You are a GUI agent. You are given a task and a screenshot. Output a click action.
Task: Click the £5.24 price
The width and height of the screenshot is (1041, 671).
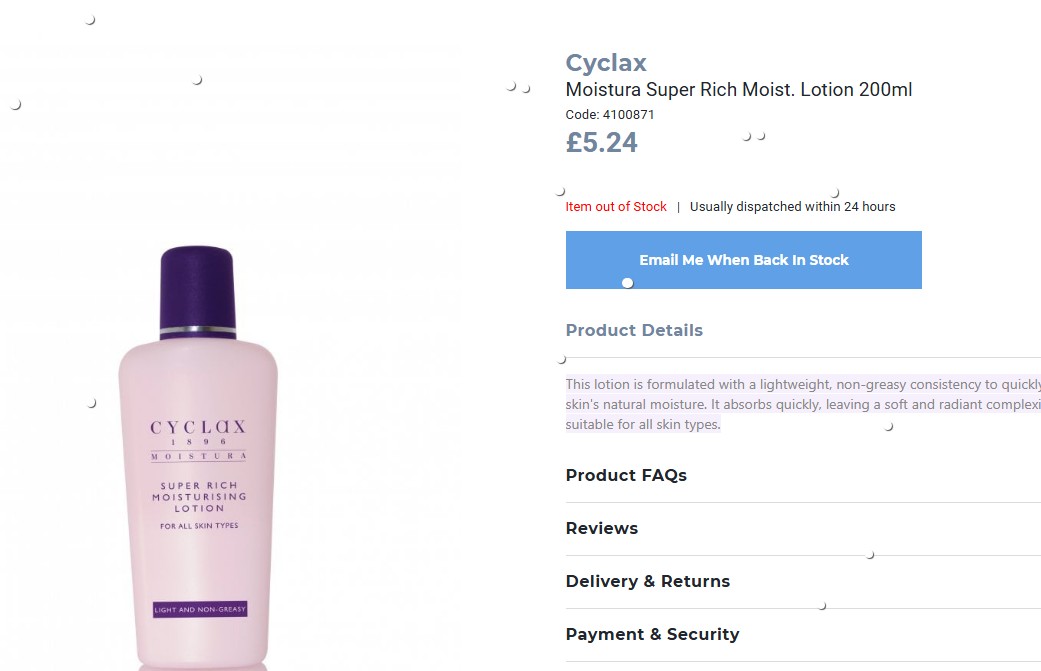[601, 143]
